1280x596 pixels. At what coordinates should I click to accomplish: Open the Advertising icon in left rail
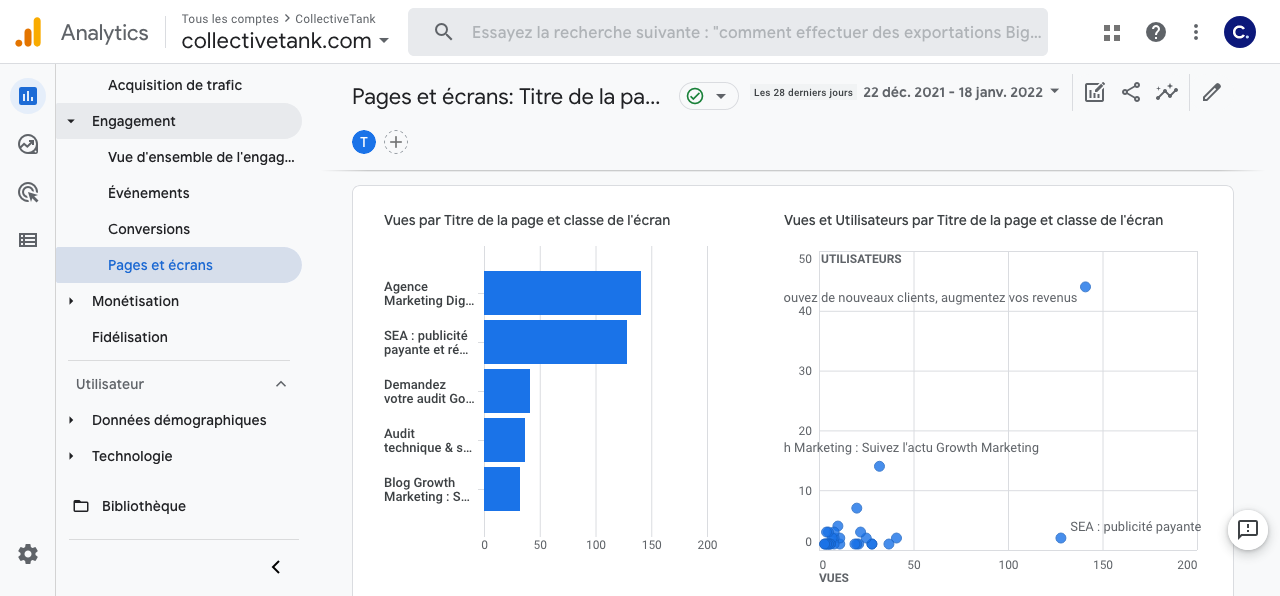(28, 193)
